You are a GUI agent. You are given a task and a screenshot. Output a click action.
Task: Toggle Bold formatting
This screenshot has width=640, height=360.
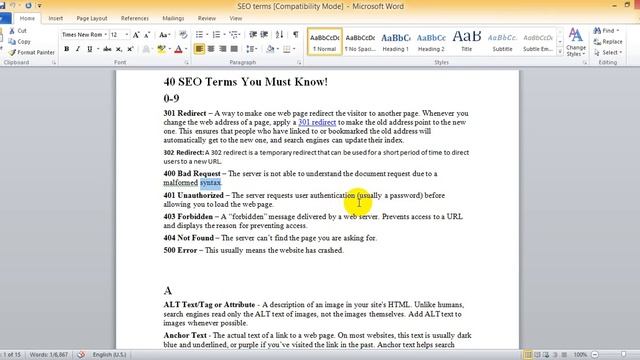67,49
